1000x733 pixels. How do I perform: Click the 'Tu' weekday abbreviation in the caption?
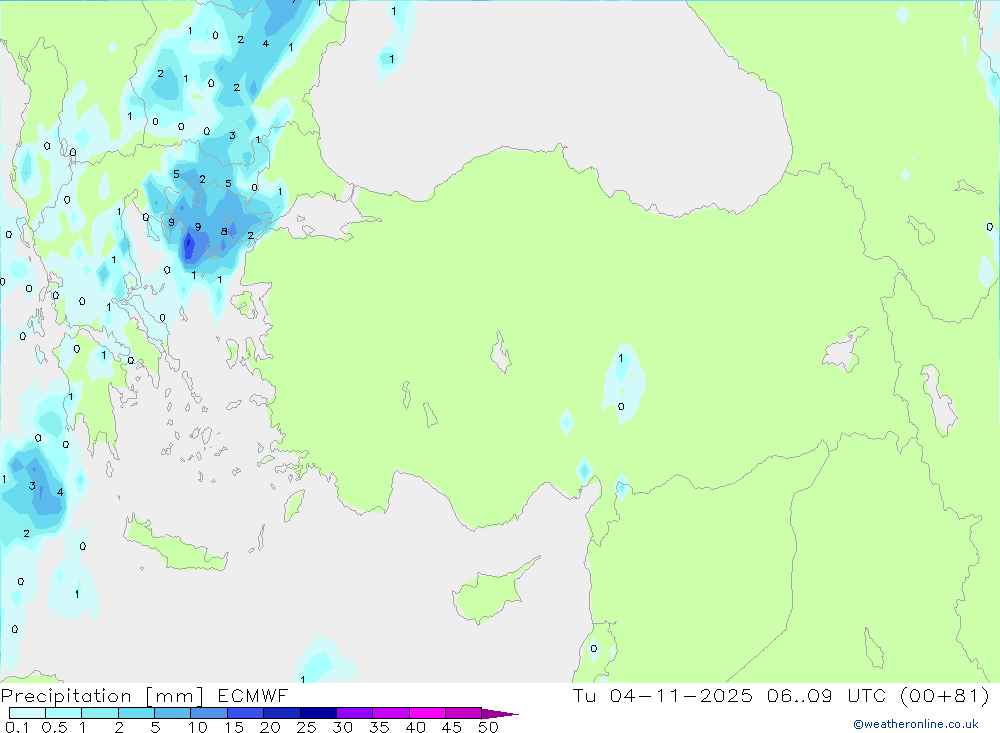584,696
